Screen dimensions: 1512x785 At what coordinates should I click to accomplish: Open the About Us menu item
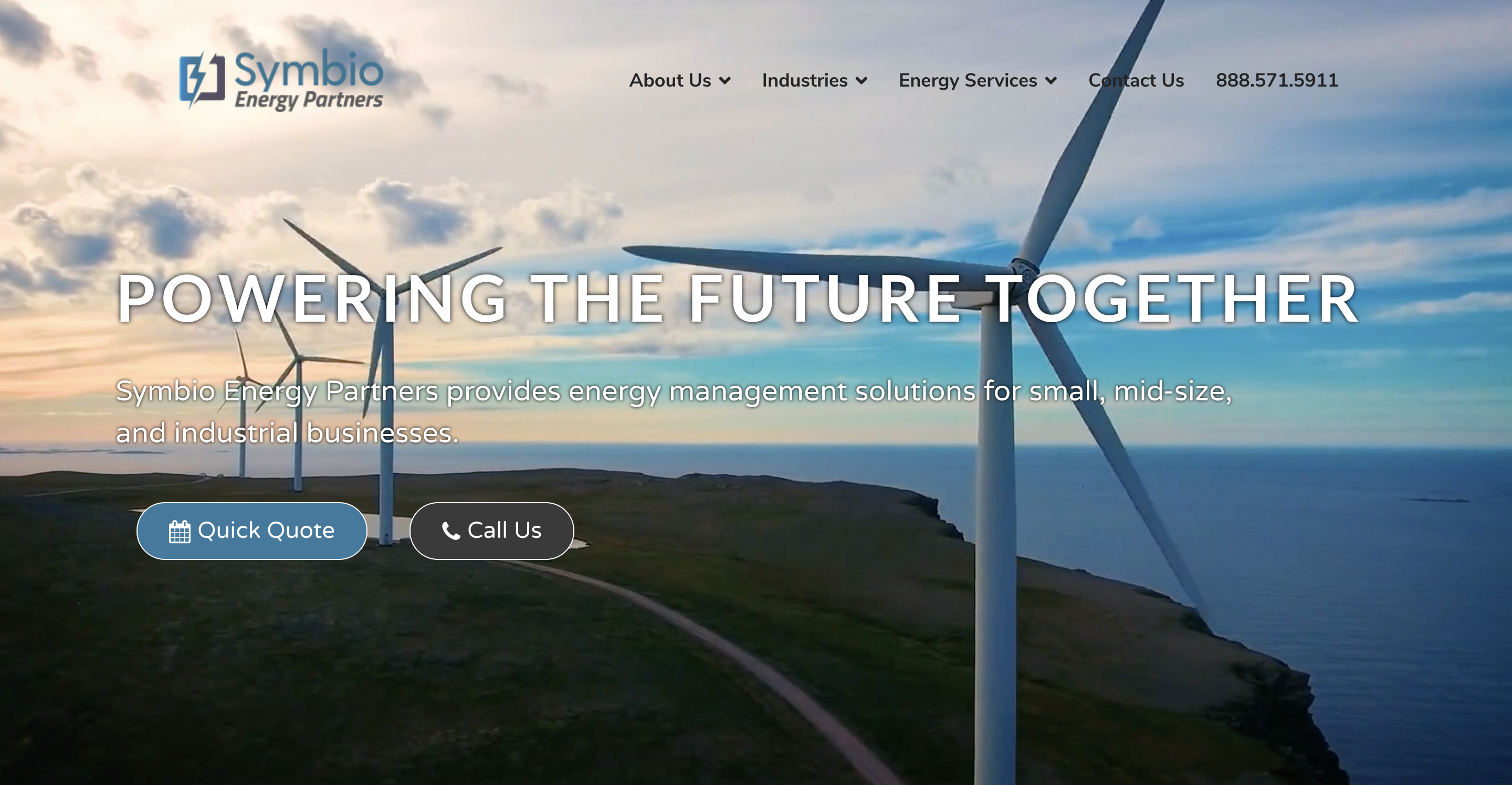[x=680, y=80]
